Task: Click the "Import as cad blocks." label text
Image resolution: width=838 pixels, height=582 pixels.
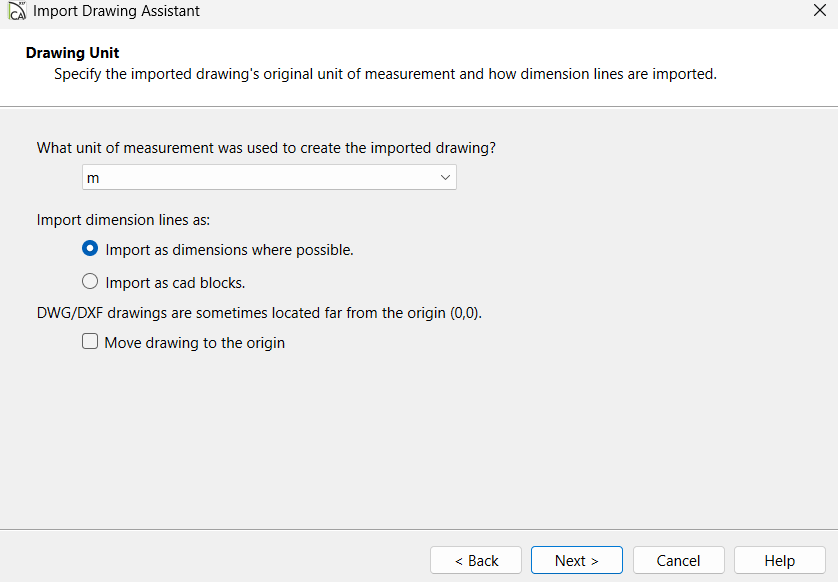Action: [175, 283]
